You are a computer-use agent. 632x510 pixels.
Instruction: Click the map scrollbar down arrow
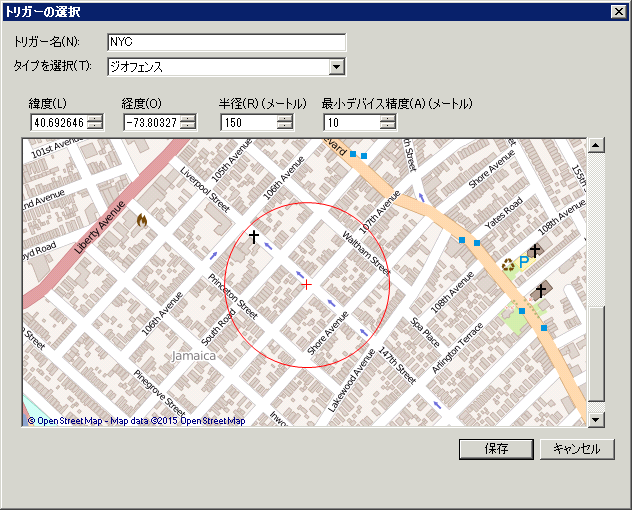click(x=596, y=419)
